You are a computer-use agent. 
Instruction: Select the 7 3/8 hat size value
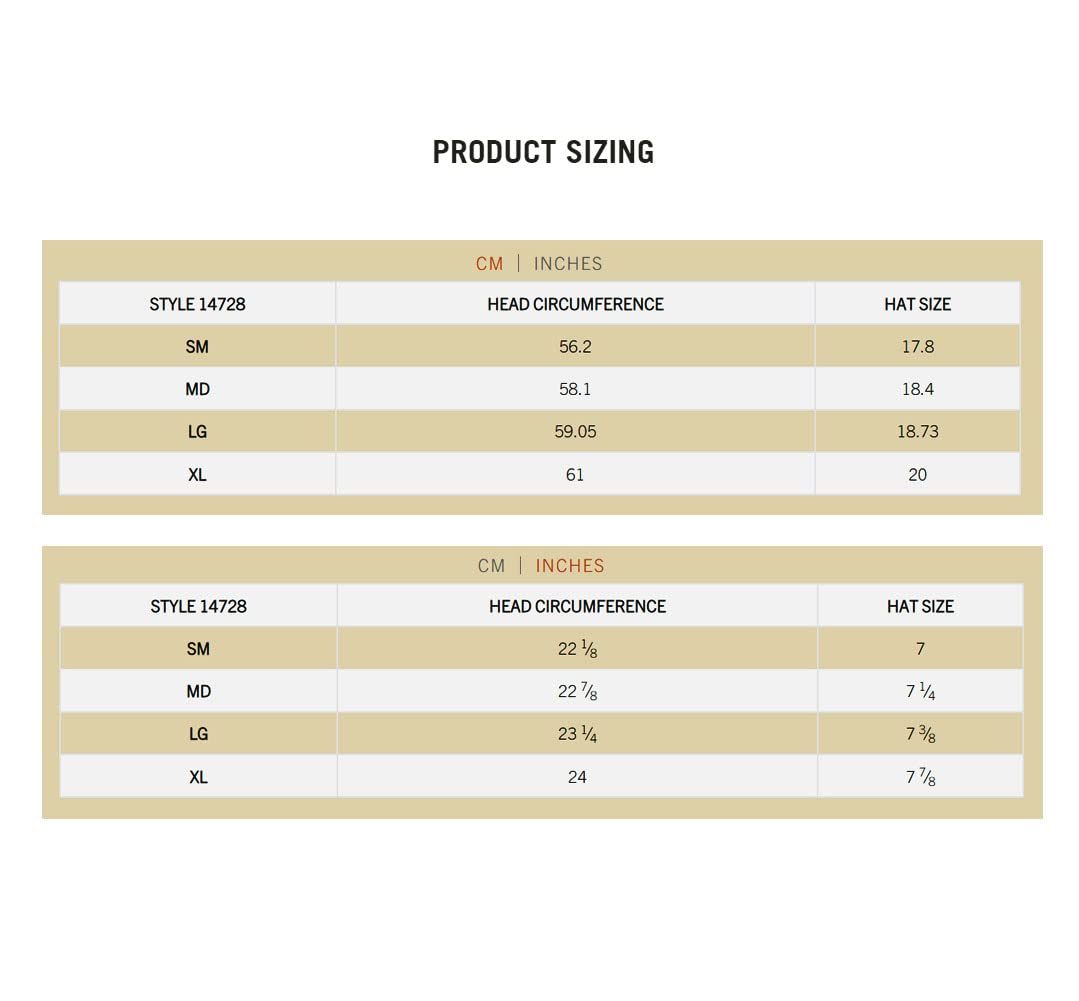pos(920,734)
